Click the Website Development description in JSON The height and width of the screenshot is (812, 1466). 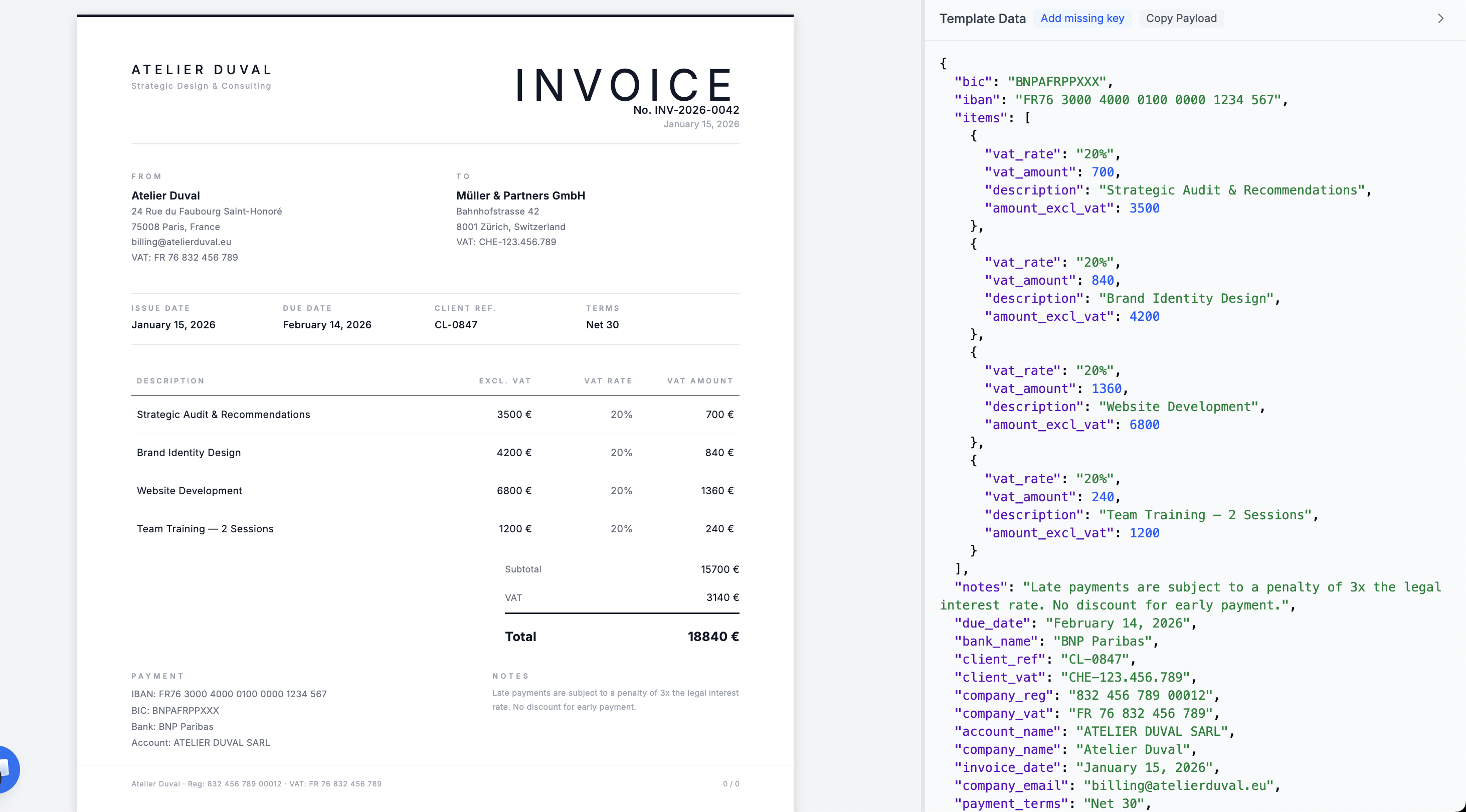[x=1183, y=407]
